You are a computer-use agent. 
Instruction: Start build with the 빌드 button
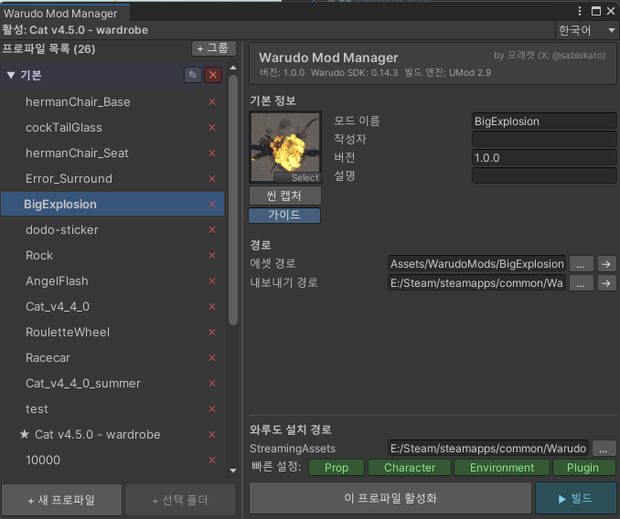coord(576,498)
